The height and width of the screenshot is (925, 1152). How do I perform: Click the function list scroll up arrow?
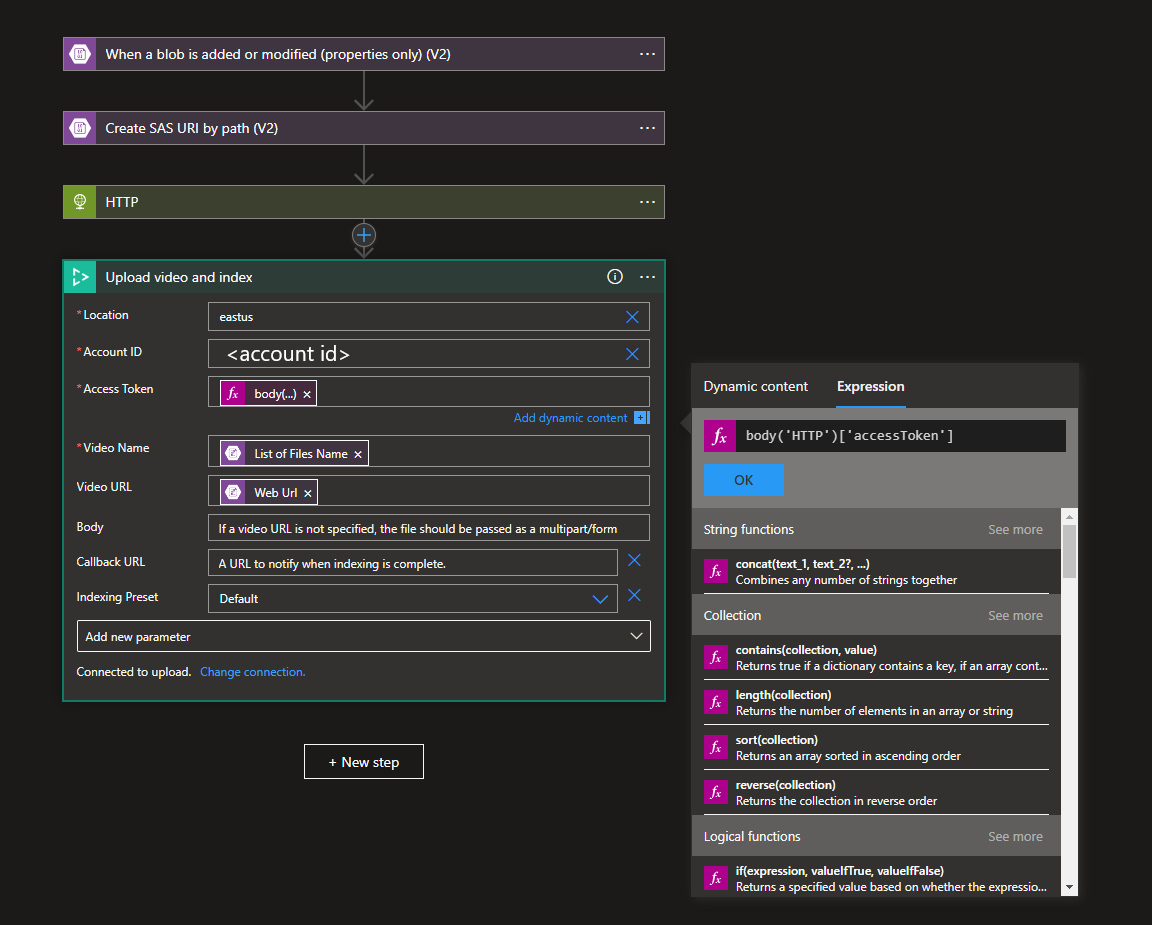coord(1070,517)
